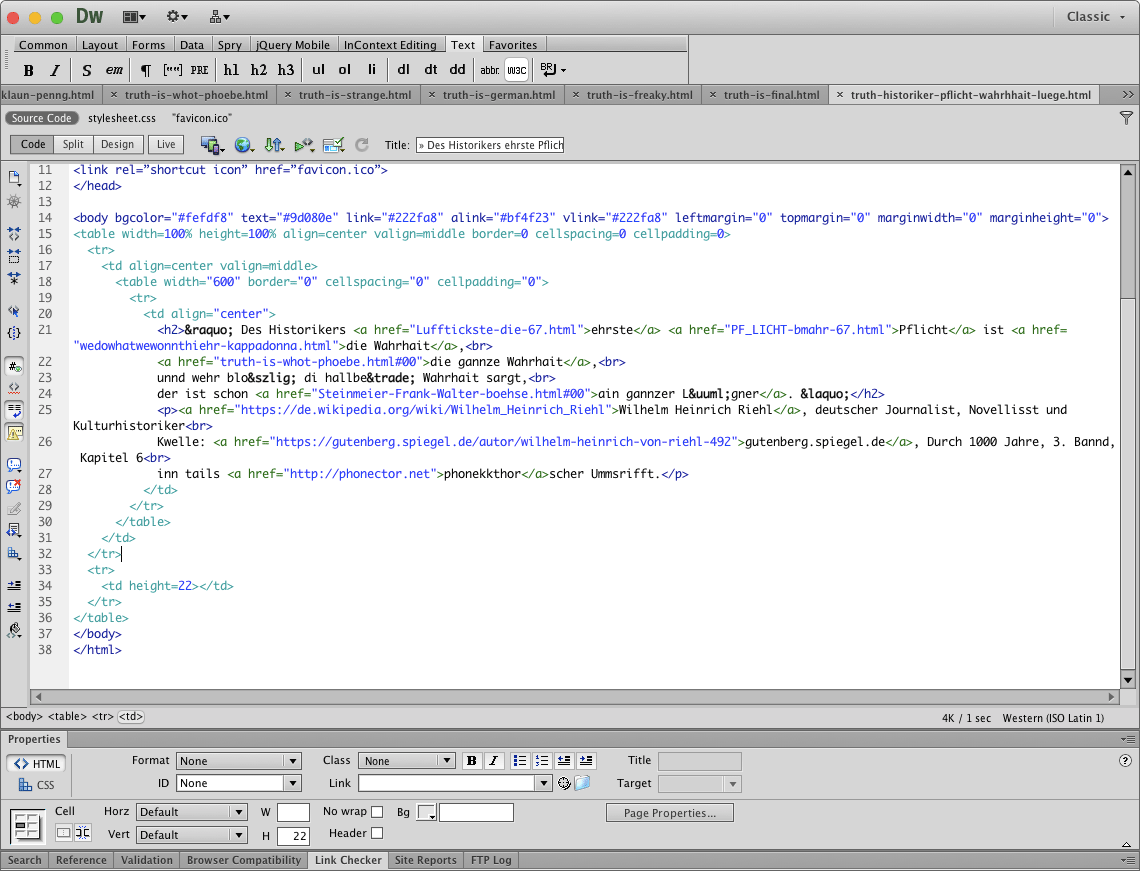Insert an unordered list with ul icon
The height and width of the screenshot is (871, 1140).
[x=318, y=70]
